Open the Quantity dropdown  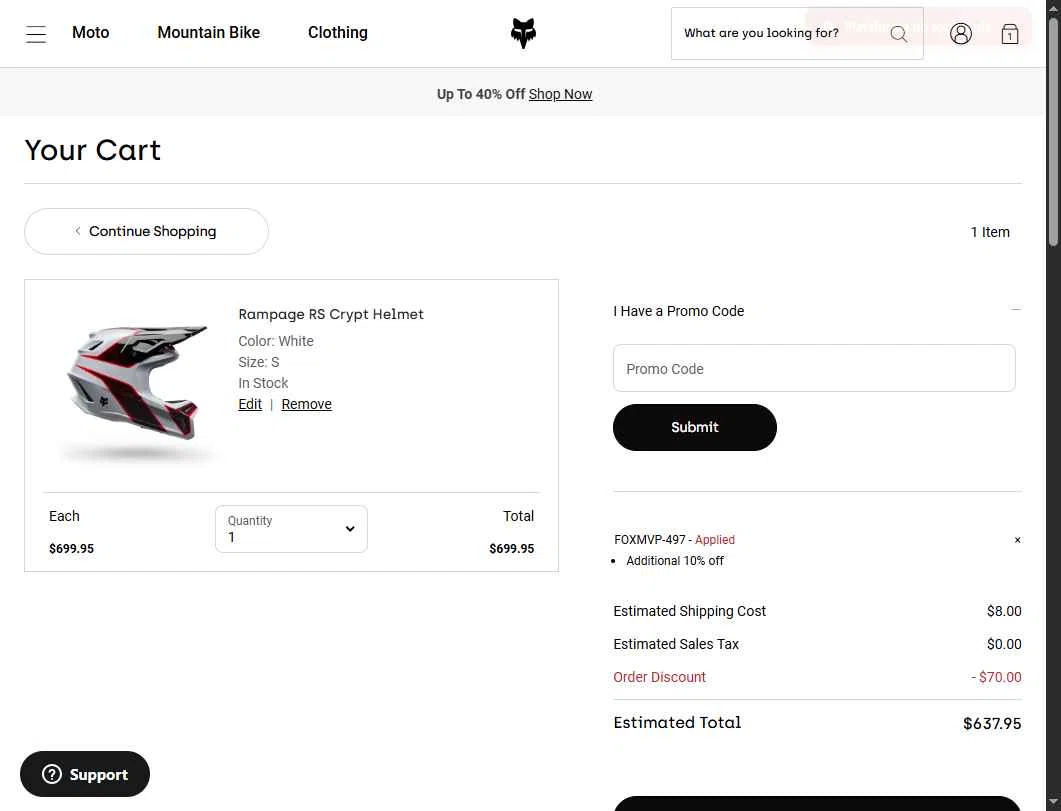pos(291,529)
